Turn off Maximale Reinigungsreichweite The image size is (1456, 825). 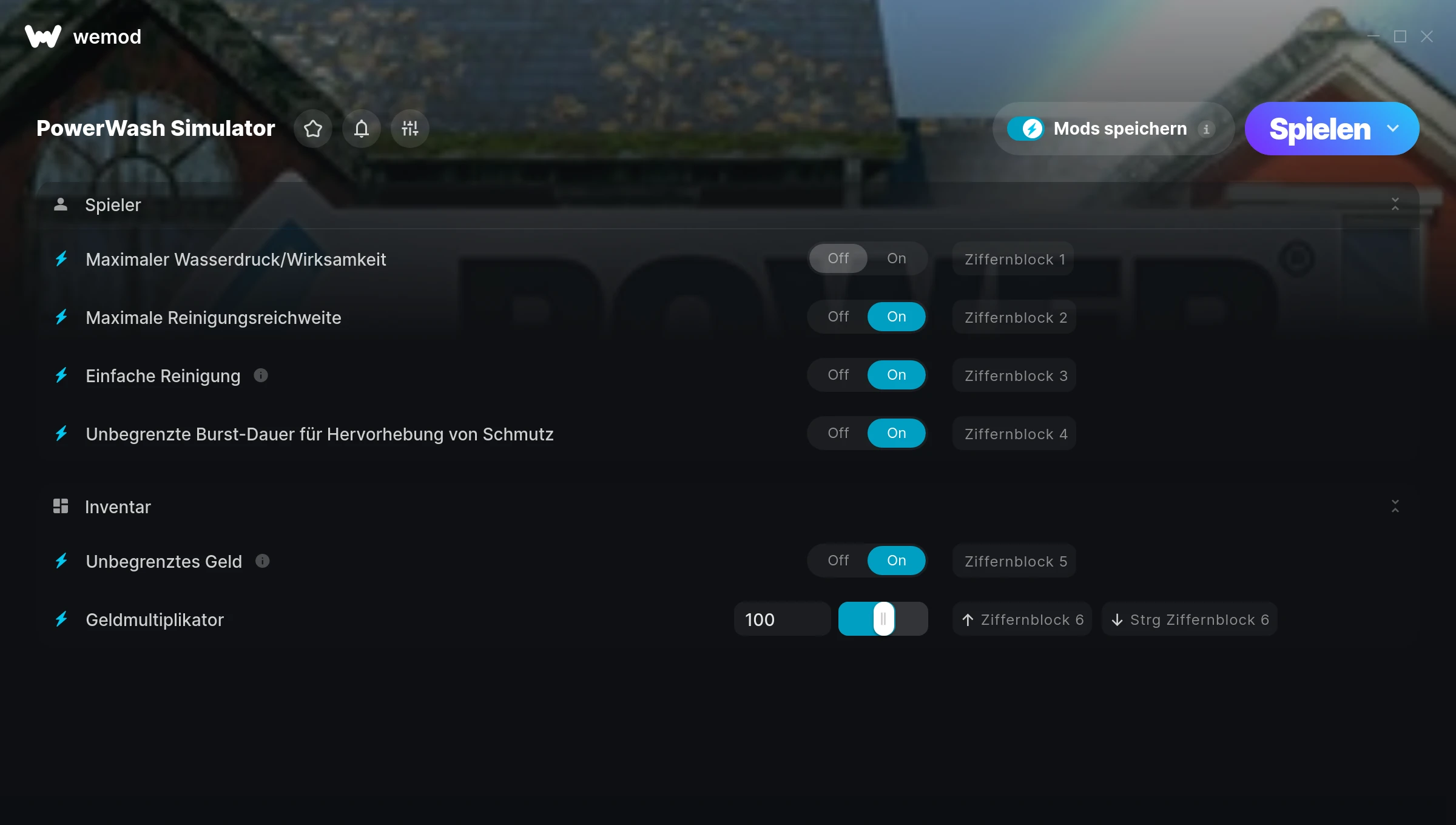838,317
